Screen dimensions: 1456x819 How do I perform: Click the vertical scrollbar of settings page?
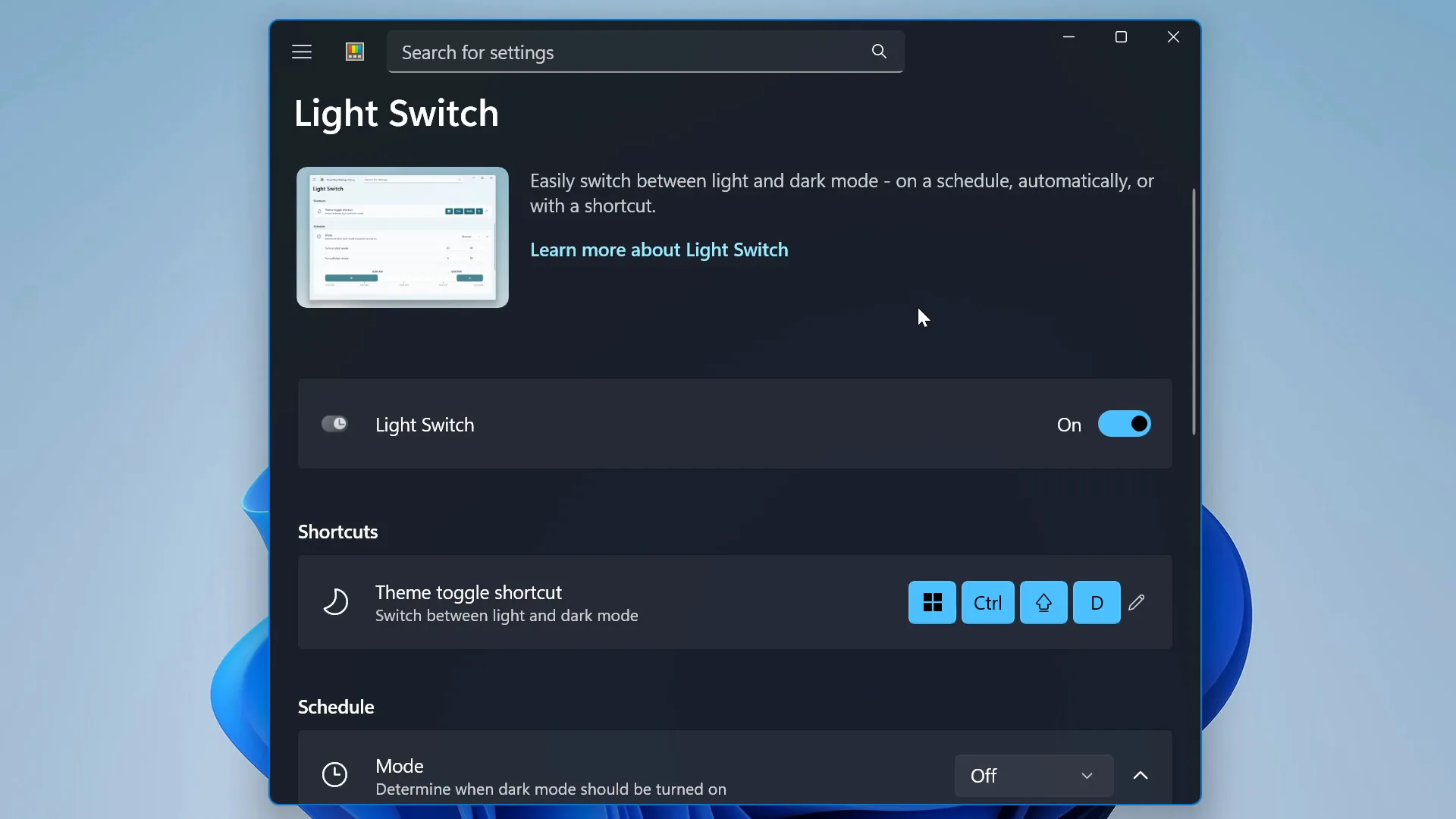tap(1194, 311)
